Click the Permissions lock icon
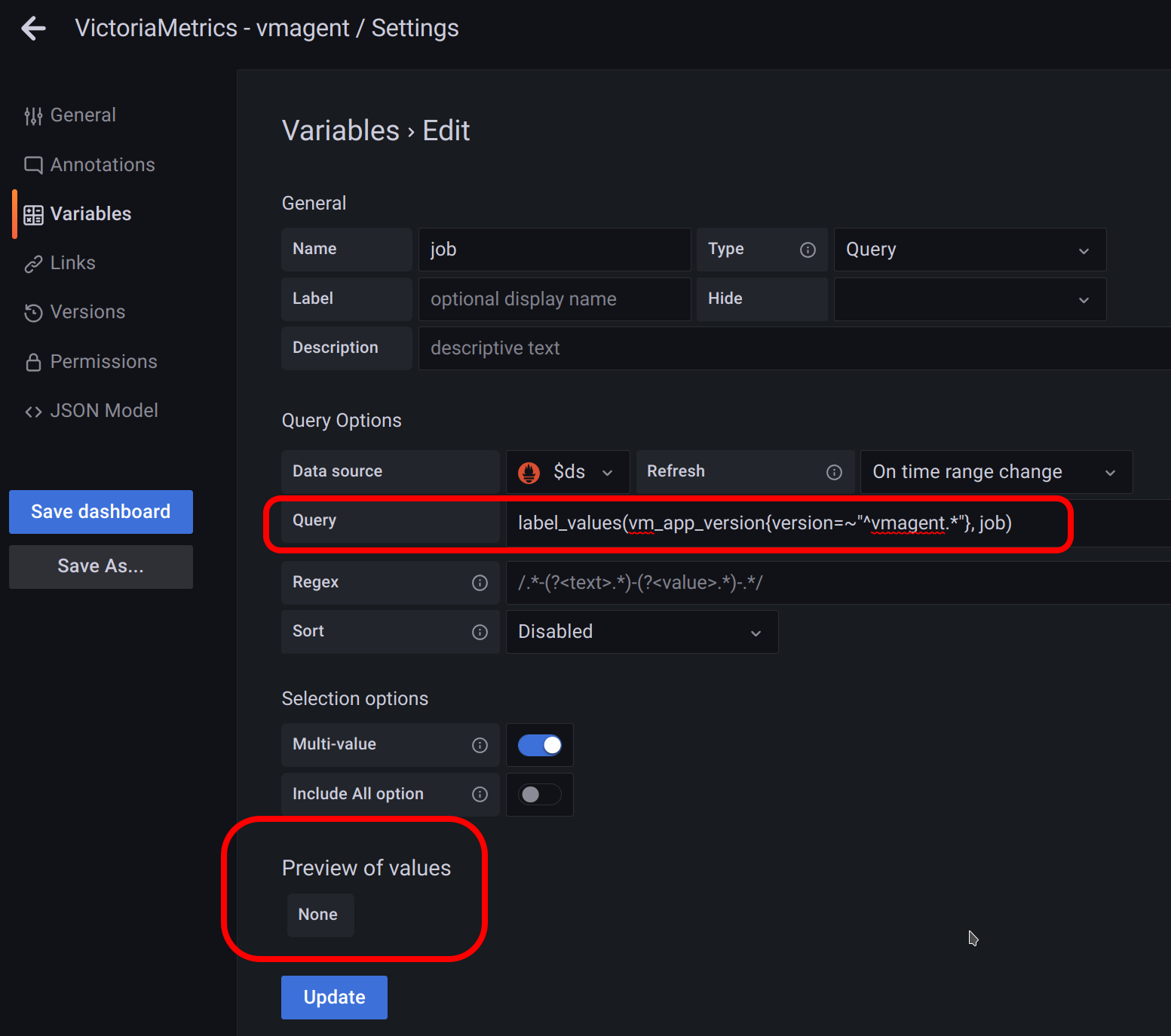Screen dimensions: 1171x1036 (x=33, y=361)
